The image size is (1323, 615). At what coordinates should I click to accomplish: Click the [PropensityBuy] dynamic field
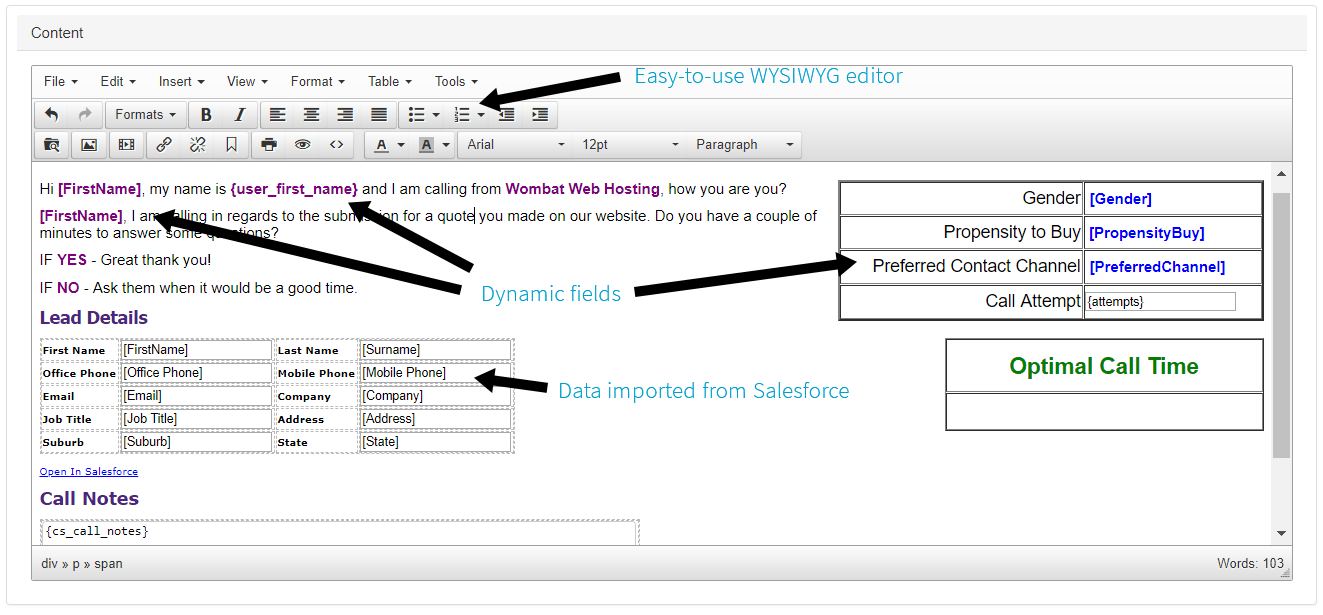pos(1147,233)
